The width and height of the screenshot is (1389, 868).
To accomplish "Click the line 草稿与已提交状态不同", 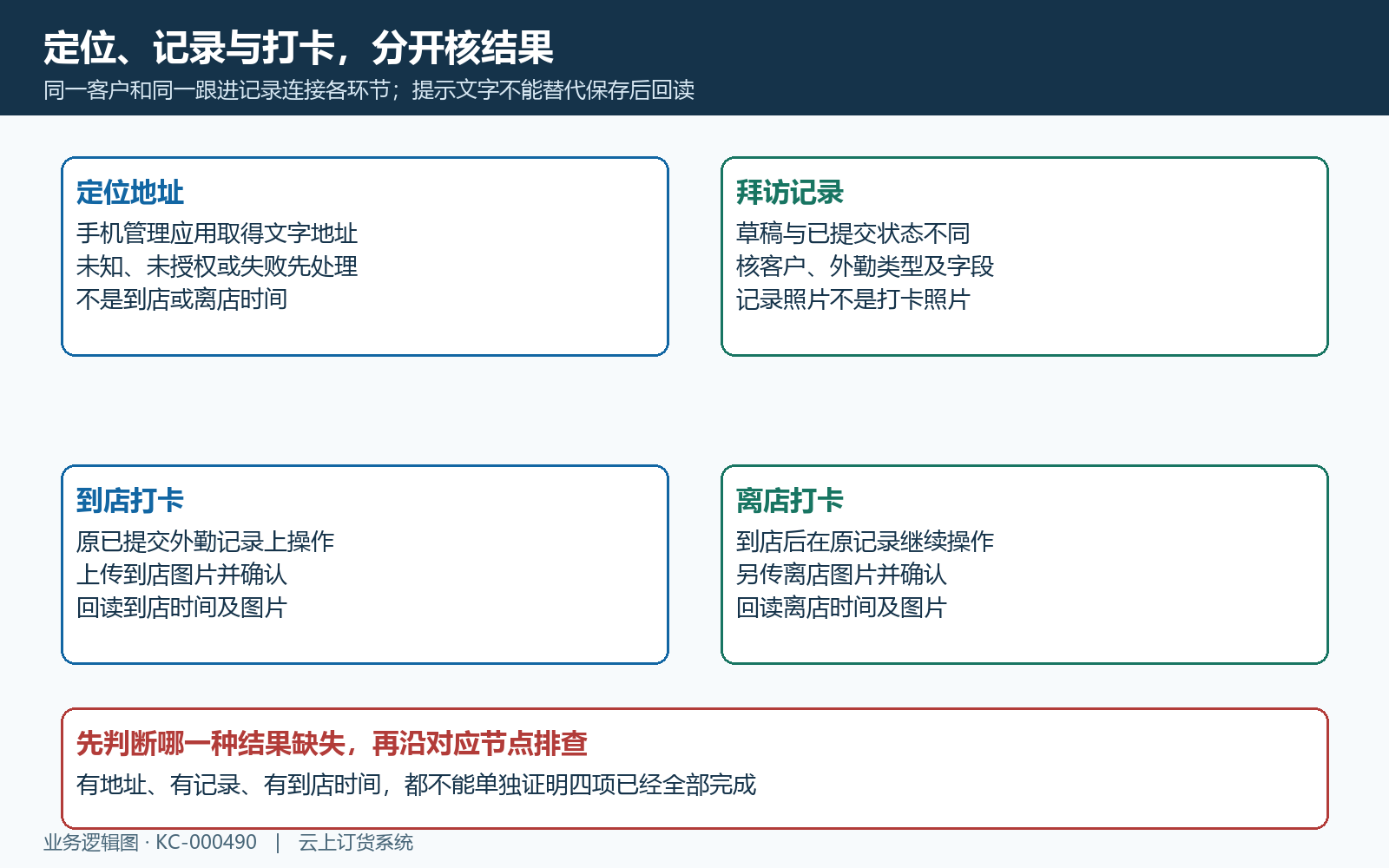I will click(852, 233).
